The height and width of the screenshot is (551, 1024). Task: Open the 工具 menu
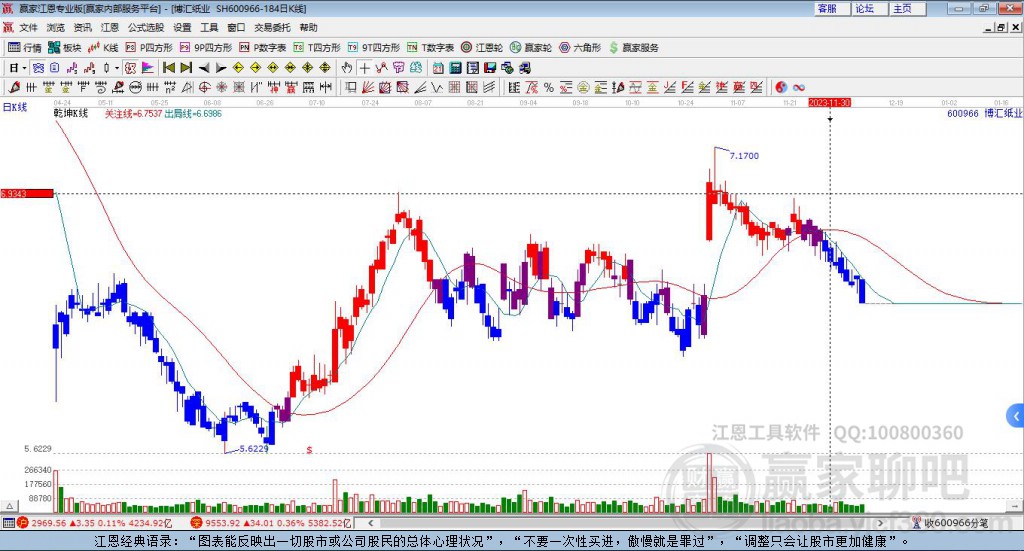[209, 27]
